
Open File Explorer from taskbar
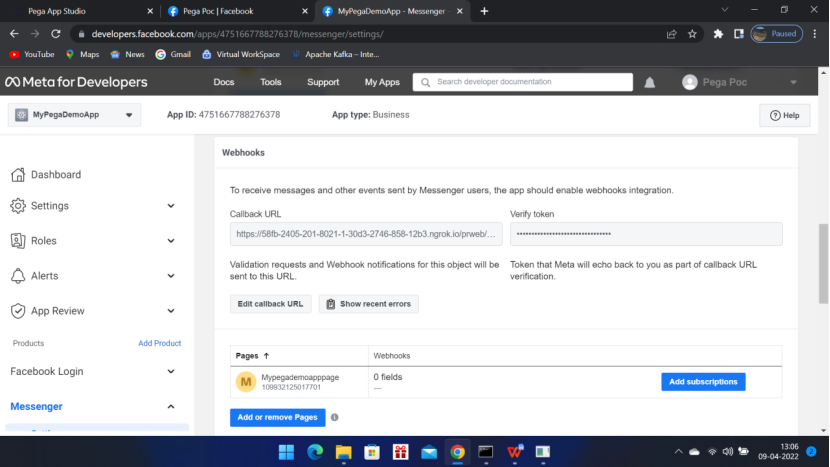click(344, 452)
